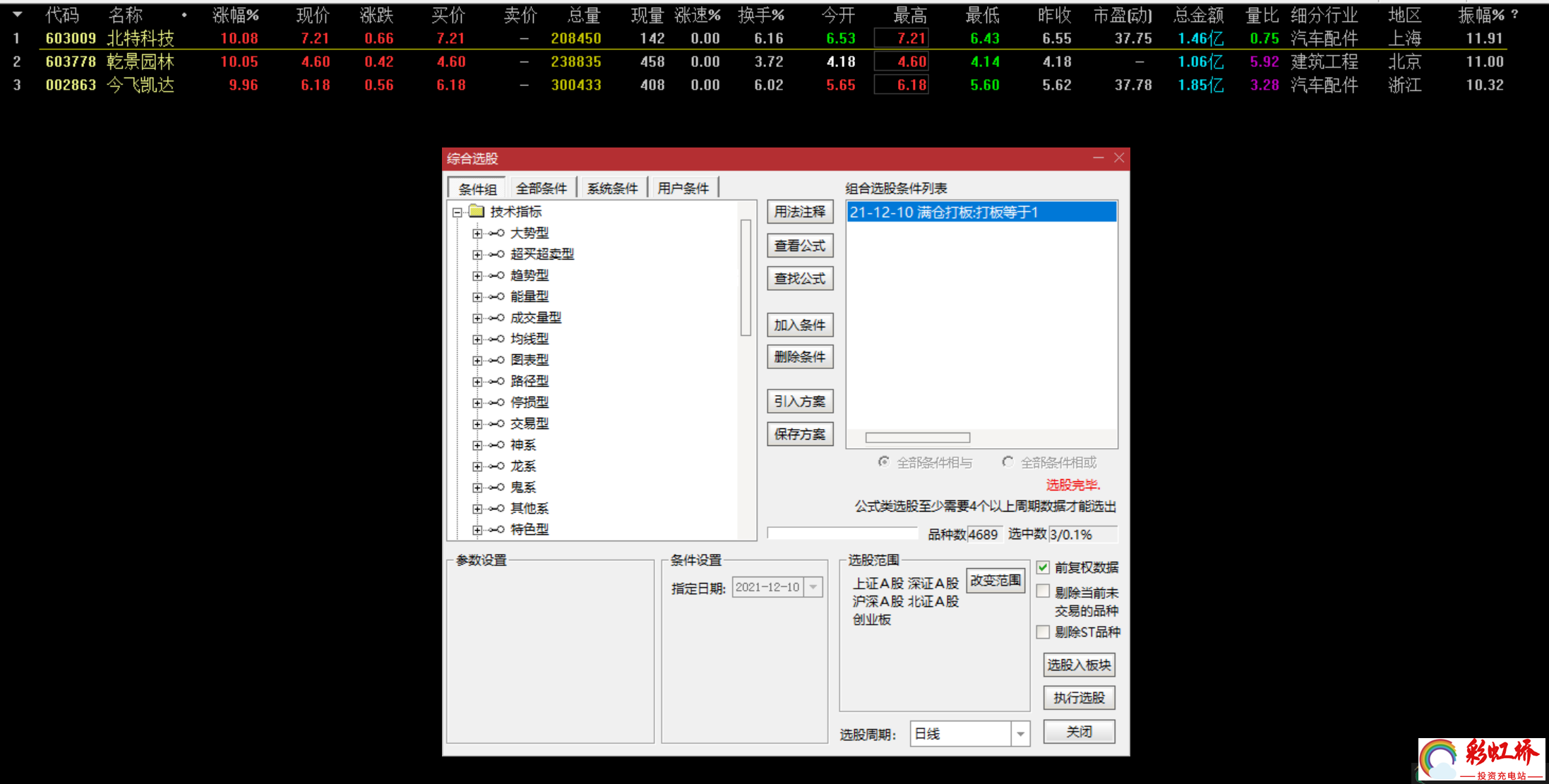Click the 执行选股 button
The image size is (1549, 784).
click(1079, 698)
